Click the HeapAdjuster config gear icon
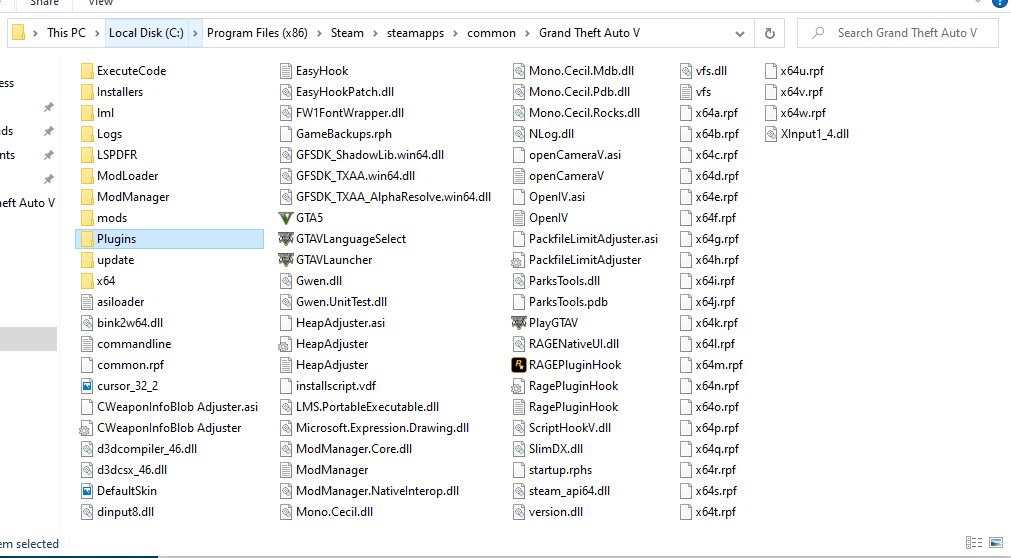The height and width of the screenshot is (558, 1011). [x=286, y=344]
